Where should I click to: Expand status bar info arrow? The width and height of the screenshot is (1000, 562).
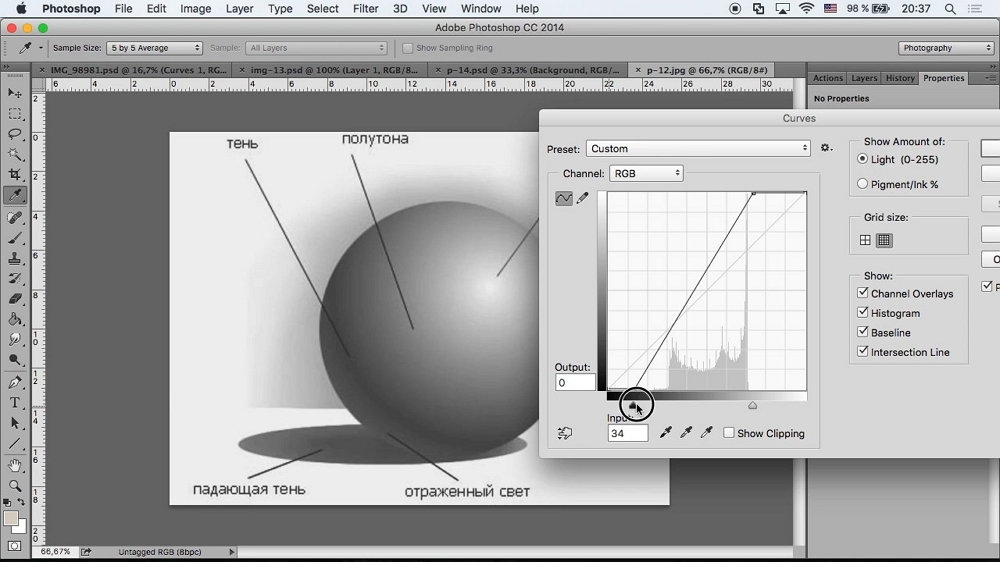pos(232,552)
